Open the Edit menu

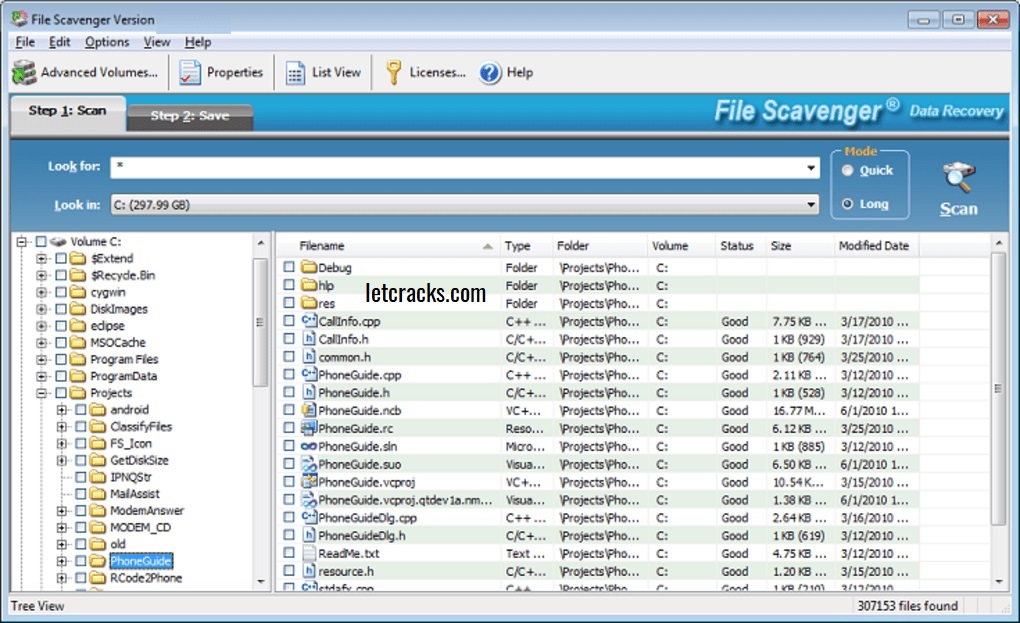click(59, 42)
